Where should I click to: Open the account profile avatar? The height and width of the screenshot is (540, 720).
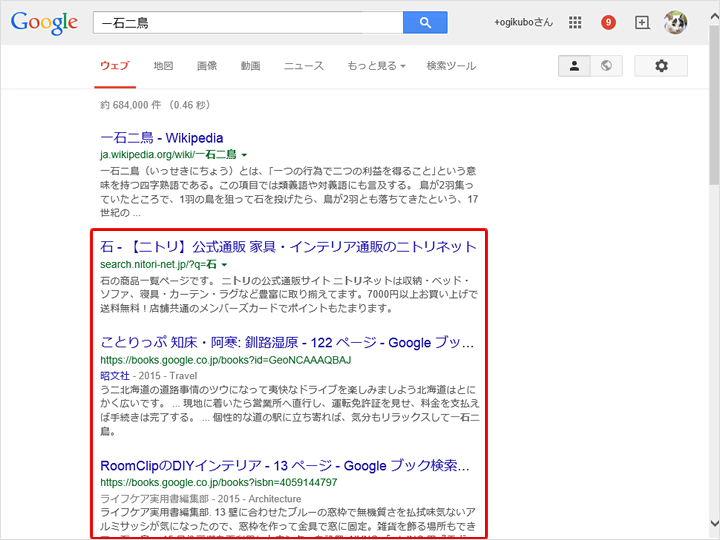[675, 22]
